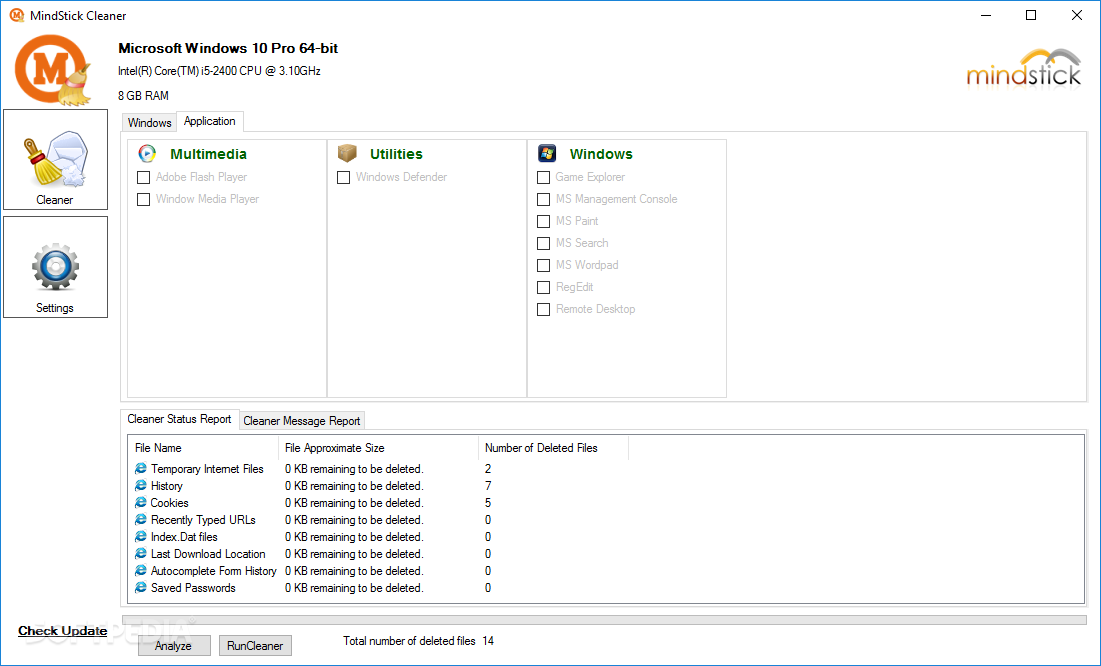This screenshot has height=666, width=1101.
Task: Click the Microsoft Windows 10 Pro 64-bit heading
Action: 228,48
